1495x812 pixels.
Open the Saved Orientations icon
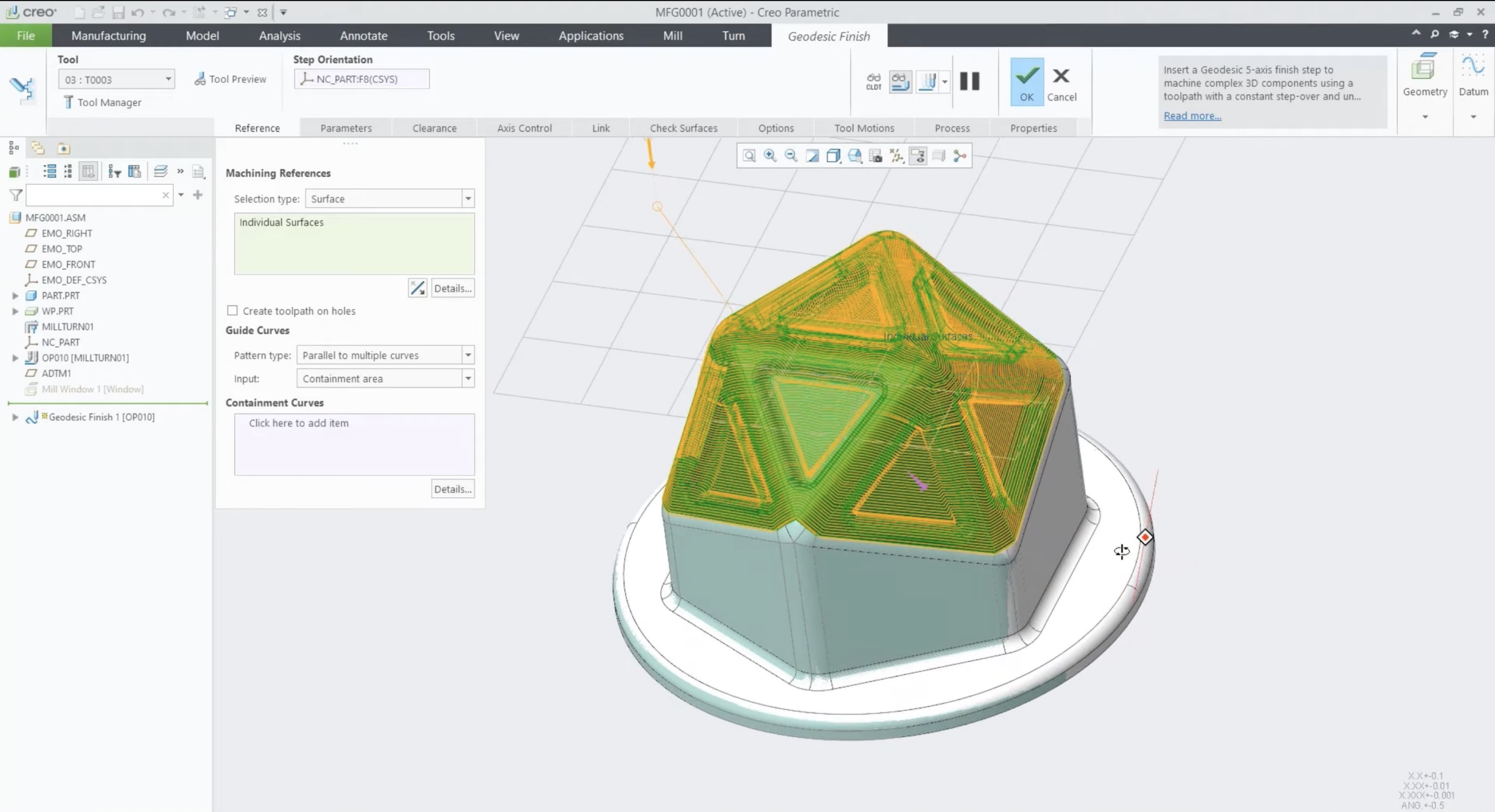pyautogui.click(x=855, y=156)
